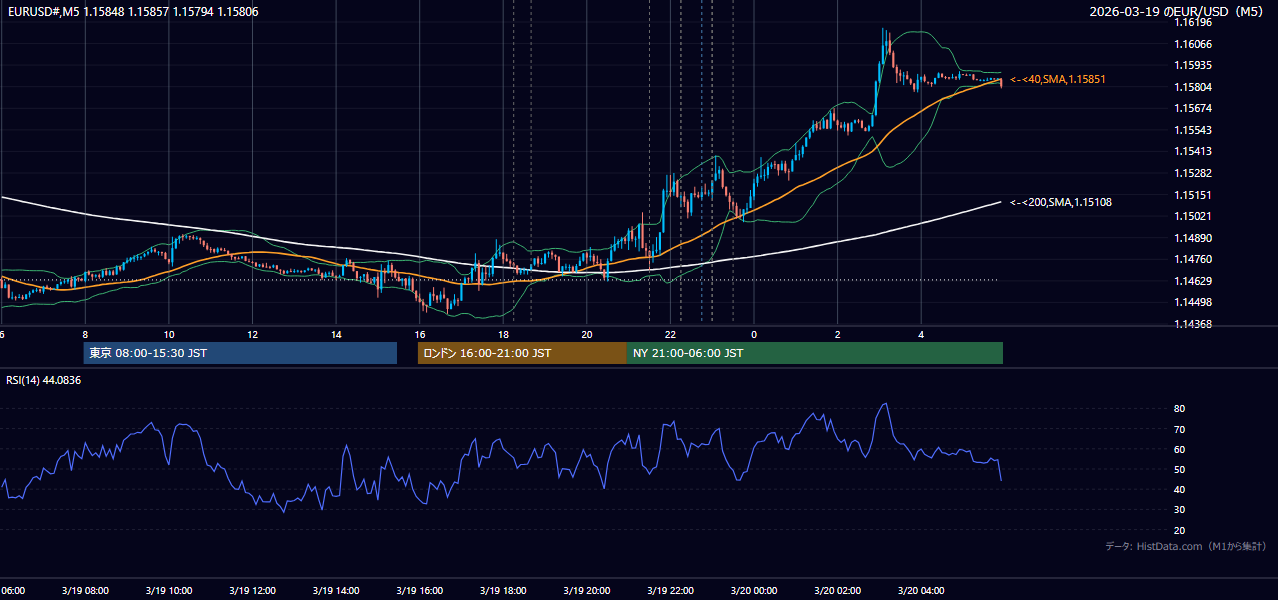Click the RSI(14) 44.0836 indicator label
Viewport: 1278px width, 600px height.
tap(44, 380)
